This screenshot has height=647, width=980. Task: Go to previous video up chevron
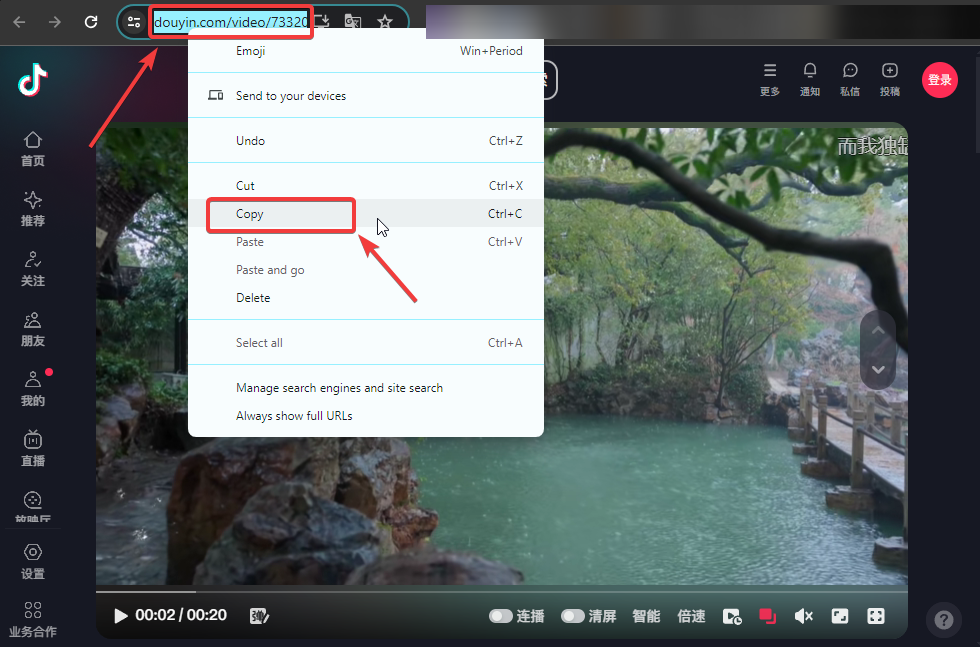878,331
